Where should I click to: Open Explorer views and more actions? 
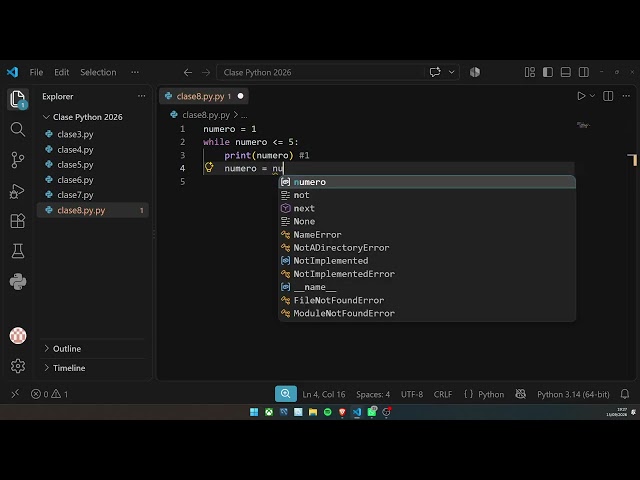click(141, 96)
